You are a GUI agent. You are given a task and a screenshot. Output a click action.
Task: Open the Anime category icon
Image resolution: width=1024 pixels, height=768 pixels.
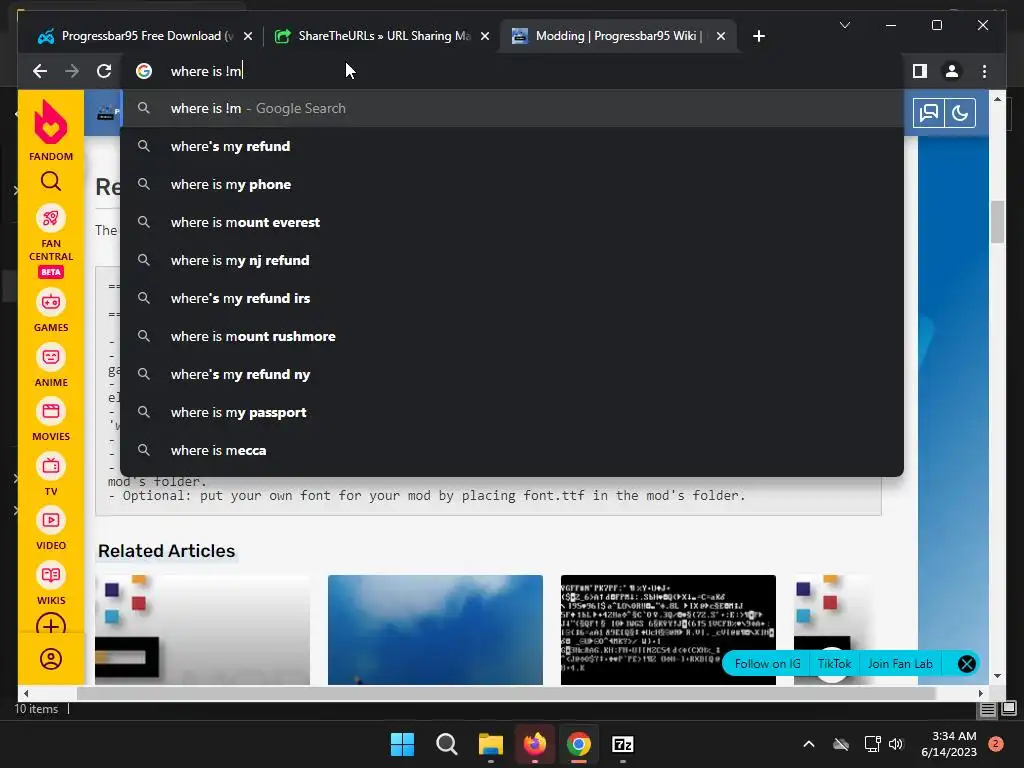tap(50, 357)
